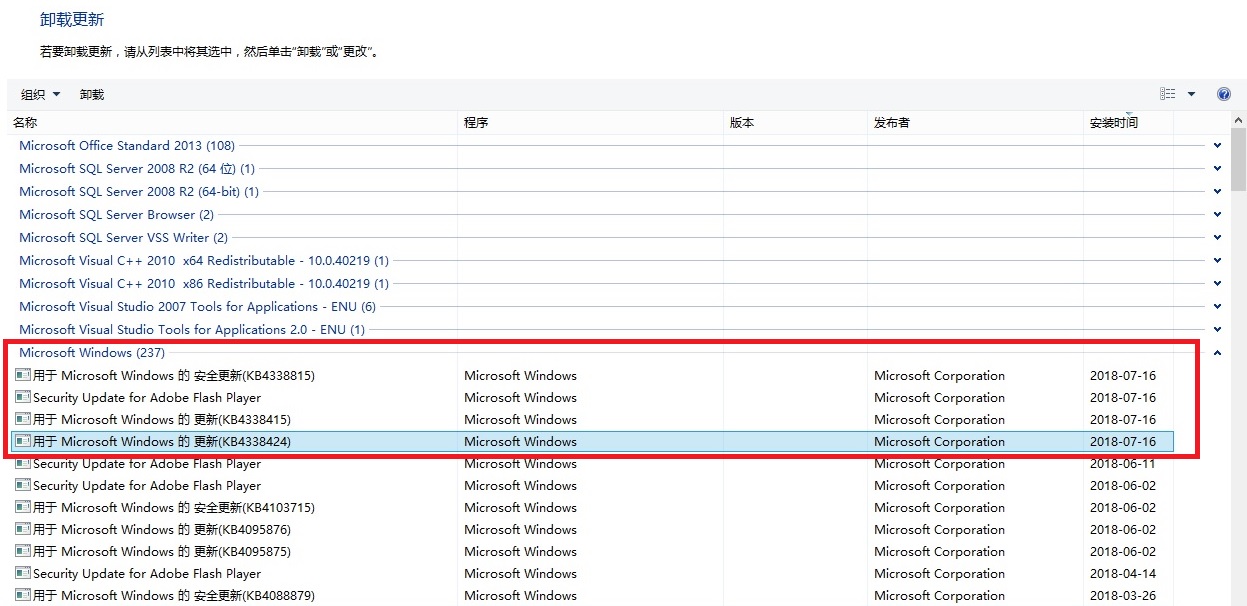This screenshot has height=606, width=1247.
Task: Select the Flash Player update name dated 2018-06-02
Action: pos(147,486)
